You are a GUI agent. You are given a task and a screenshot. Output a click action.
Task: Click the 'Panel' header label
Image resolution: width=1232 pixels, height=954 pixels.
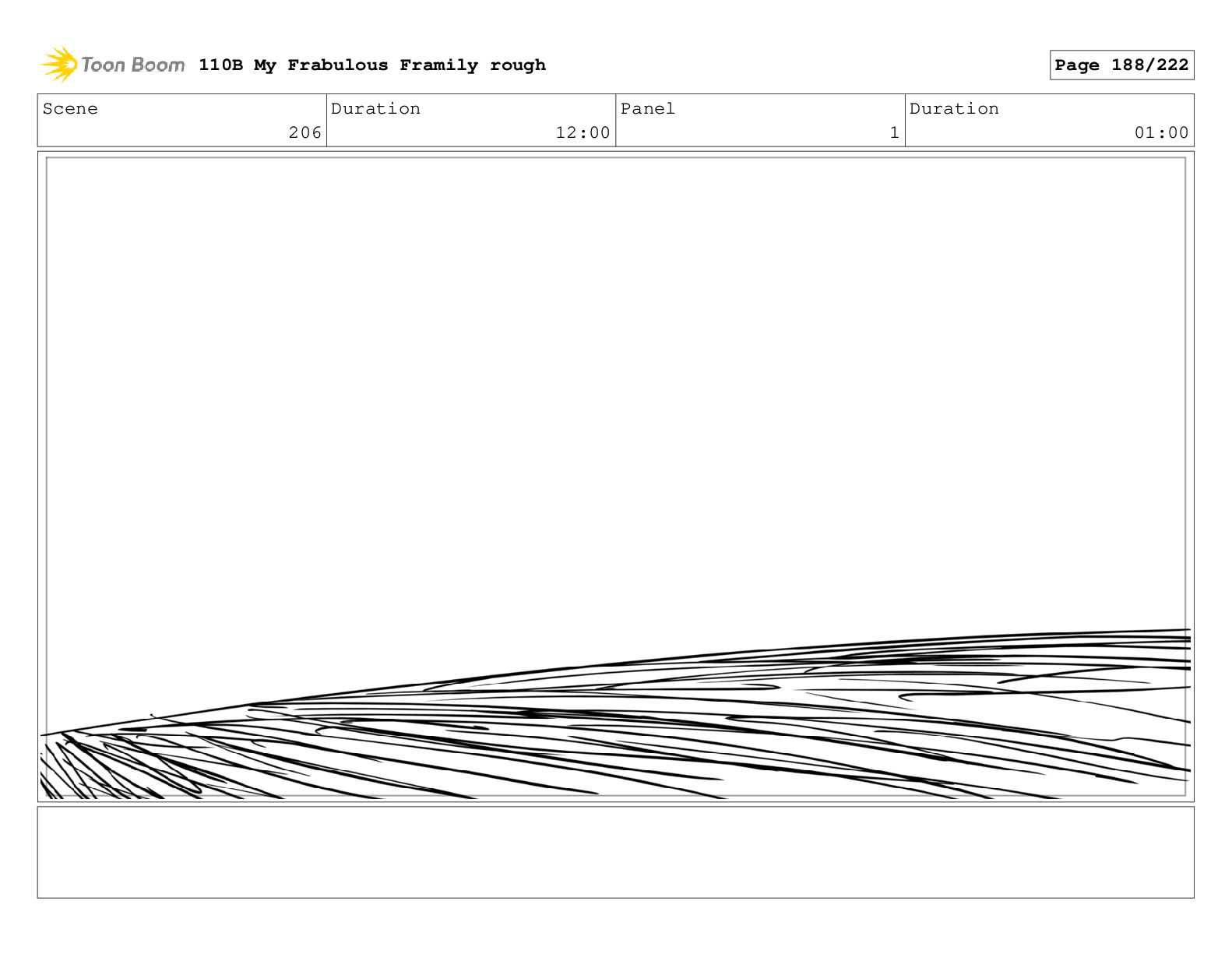[x=648, y=109]
